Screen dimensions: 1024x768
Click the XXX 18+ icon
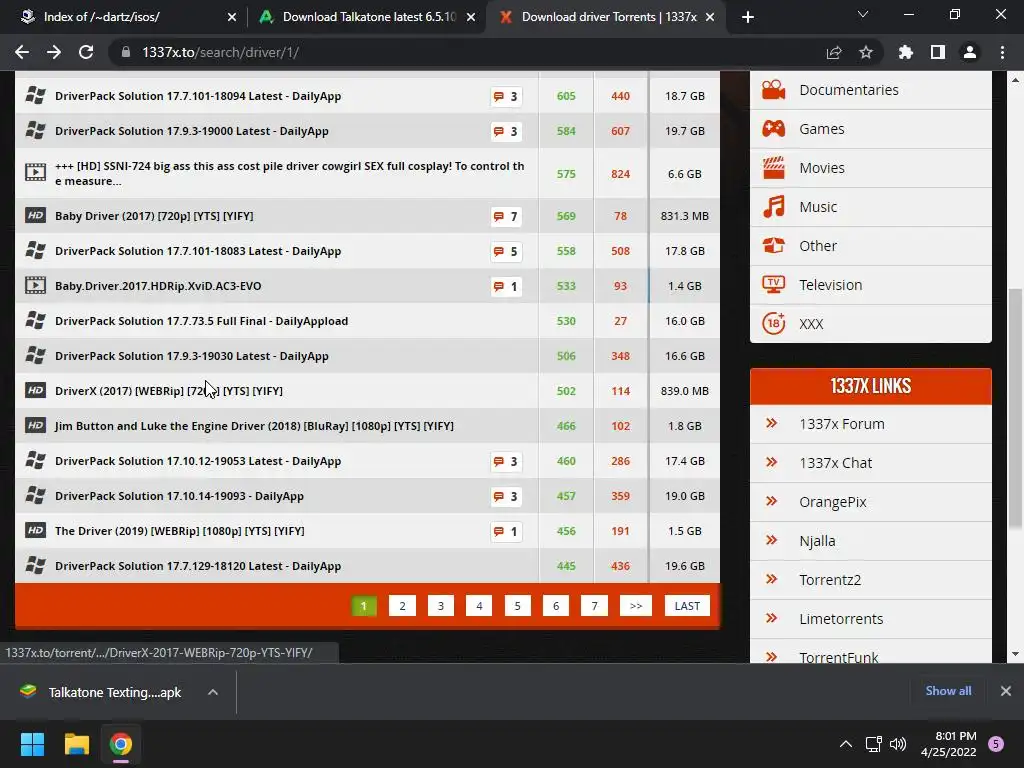tap(774, 323)
